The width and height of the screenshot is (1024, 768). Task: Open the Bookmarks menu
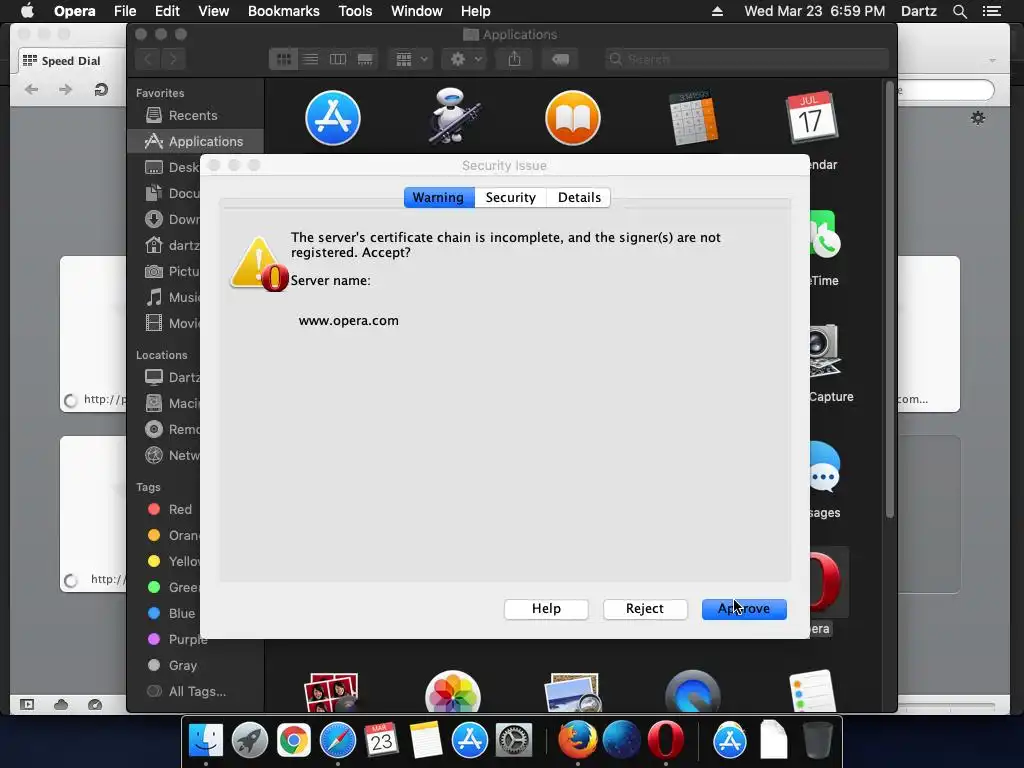click(x=283, y=11)
